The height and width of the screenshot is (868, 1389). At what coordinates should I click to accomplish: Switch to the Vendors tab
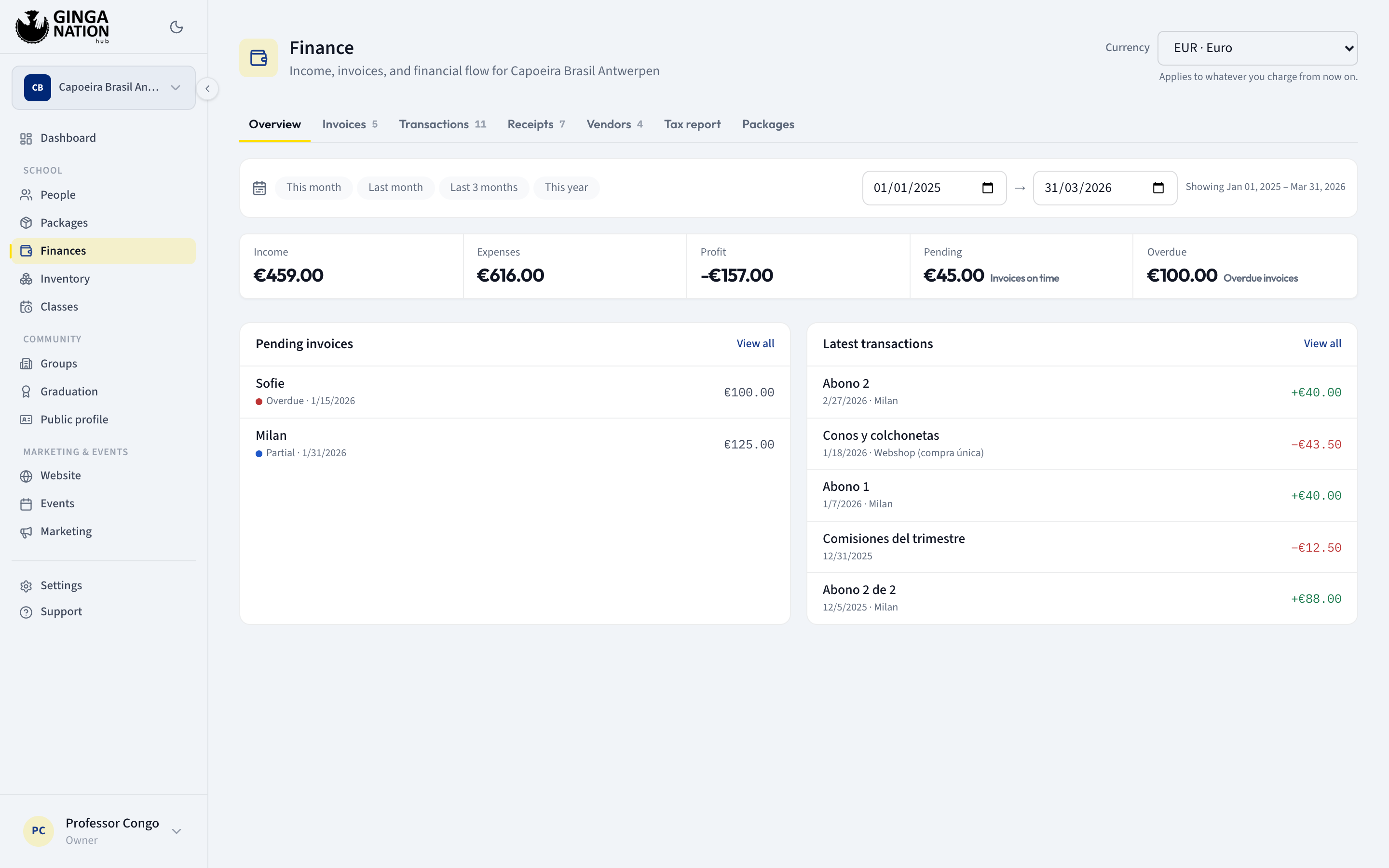(614, 124)
